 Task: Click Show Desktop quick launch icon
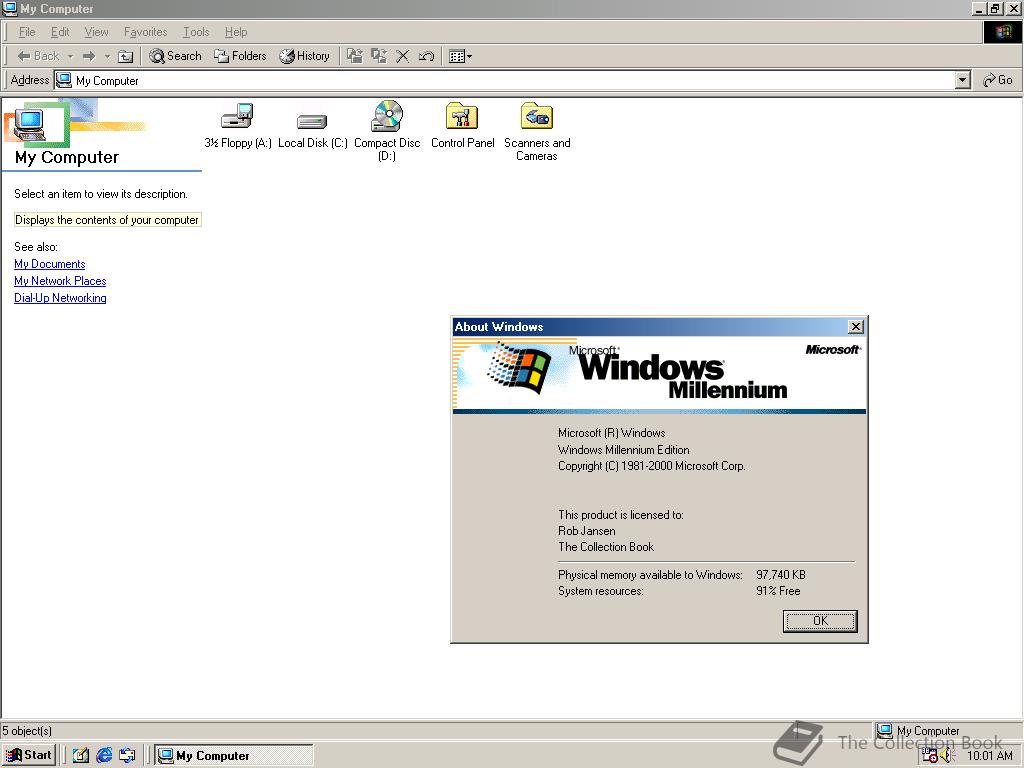click(80, 756)
